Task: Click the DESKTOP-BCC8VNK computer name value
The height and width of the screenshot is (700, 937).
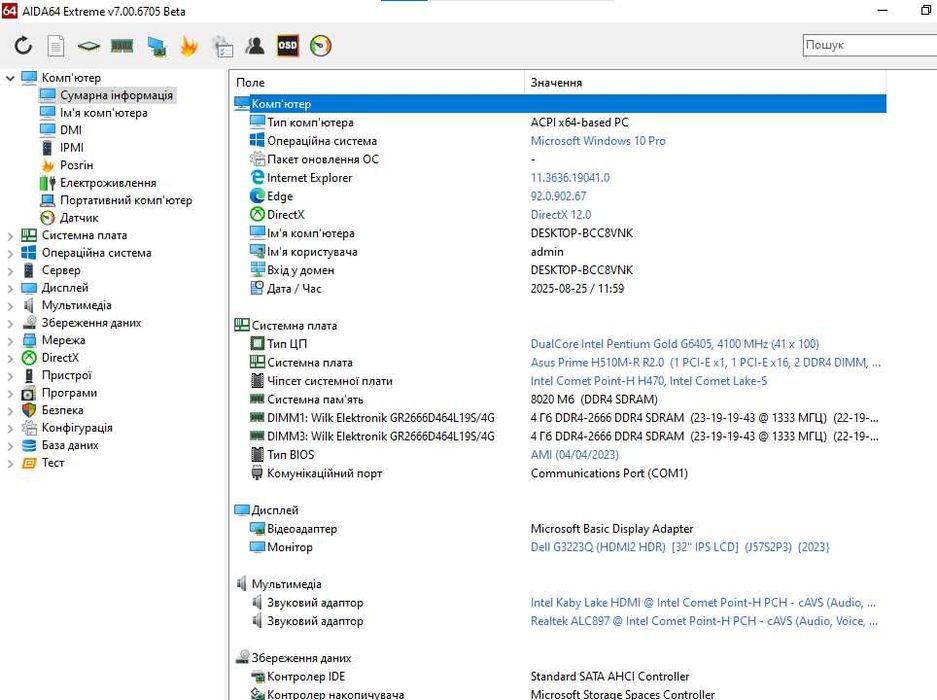Action: tap(581, 233)
